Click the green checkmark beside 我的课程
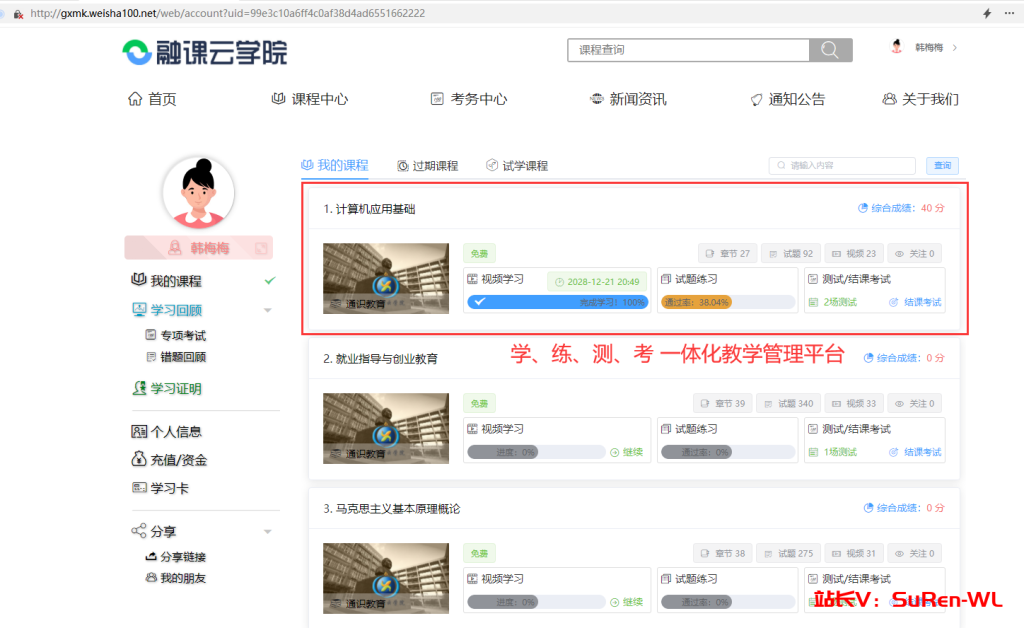The height and width of the screenshot is (628, 1024). pos(270,281)
